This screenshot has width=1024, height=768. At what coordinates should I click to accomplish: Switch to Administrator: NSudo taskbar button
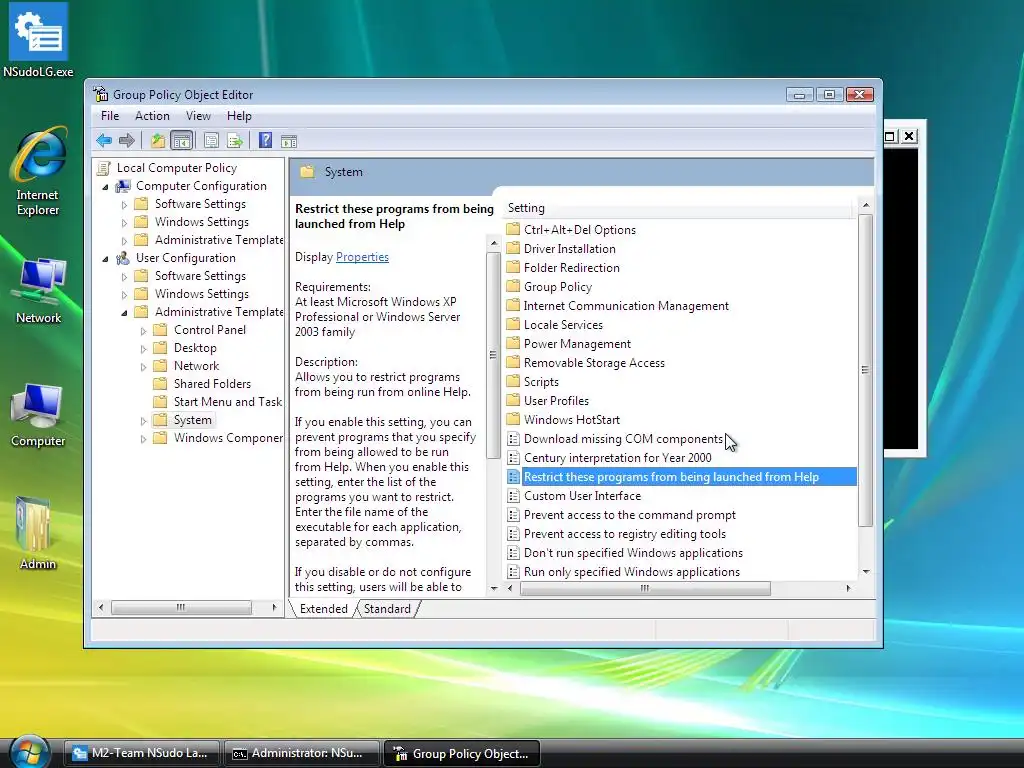(x=302, y=753)
